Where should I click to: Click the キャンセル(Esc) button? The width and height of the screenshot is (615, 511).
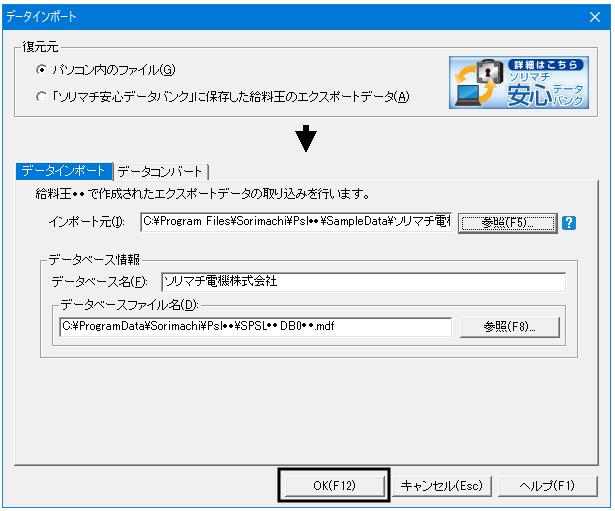[442, 486]
